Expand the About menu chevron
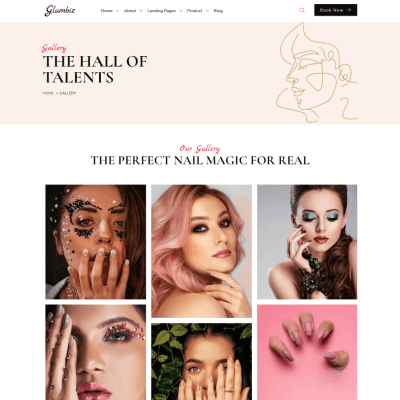This screenshot has height=400, width=400. (141, 11)
